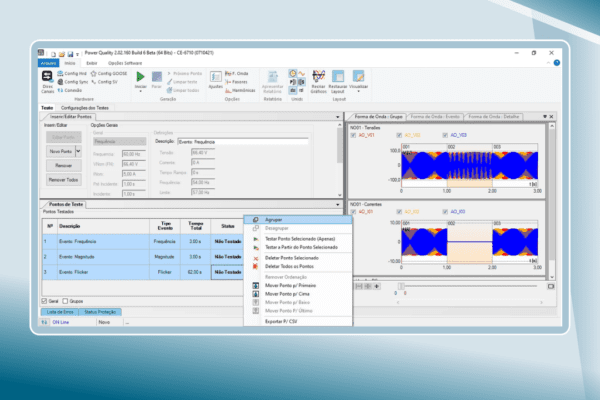Click the Remover button

64,165
